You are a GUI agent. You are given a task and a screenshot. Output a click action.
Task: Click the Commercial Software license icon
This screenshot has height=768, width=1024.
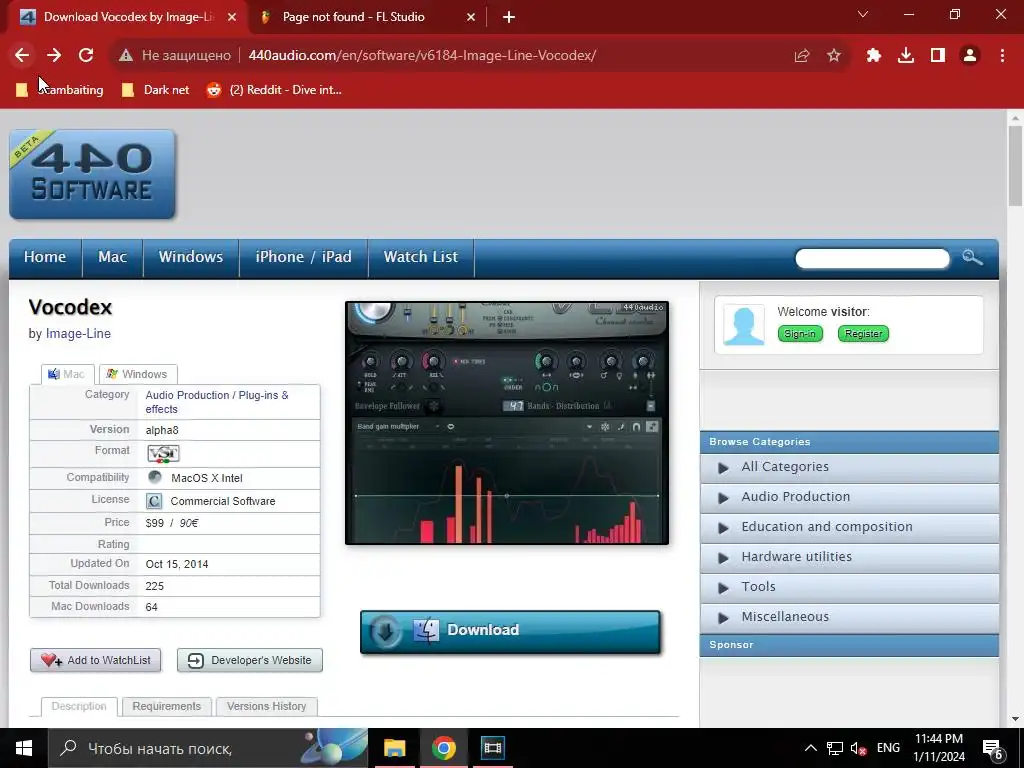[154, 501]
